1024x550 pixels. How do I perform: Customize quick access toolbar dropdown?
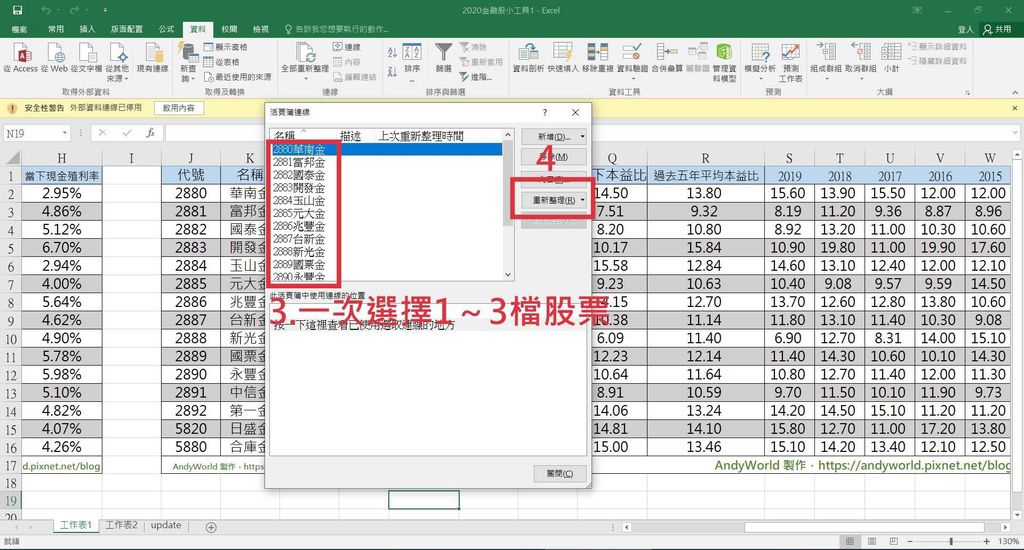pyautogui.click(x=105, y=10)
